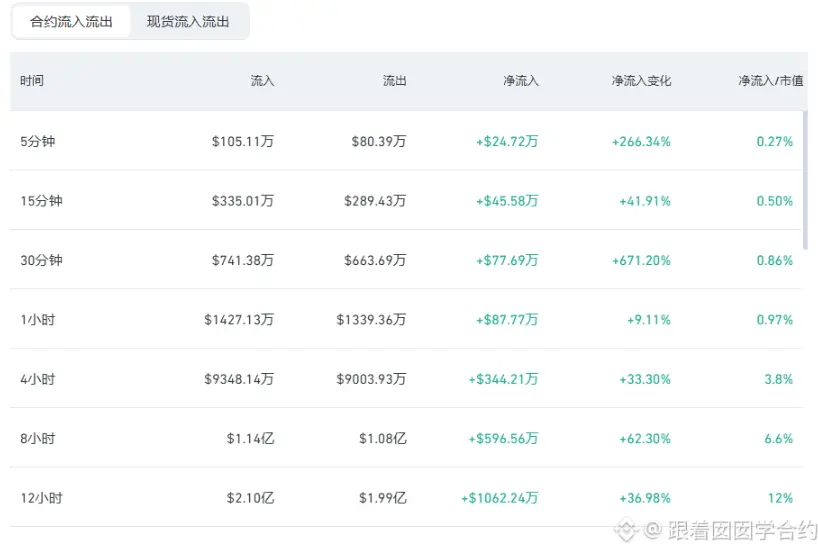Click the +671.20% change value
This screenshot has width=818, height=549.
(x=641, y=260)
